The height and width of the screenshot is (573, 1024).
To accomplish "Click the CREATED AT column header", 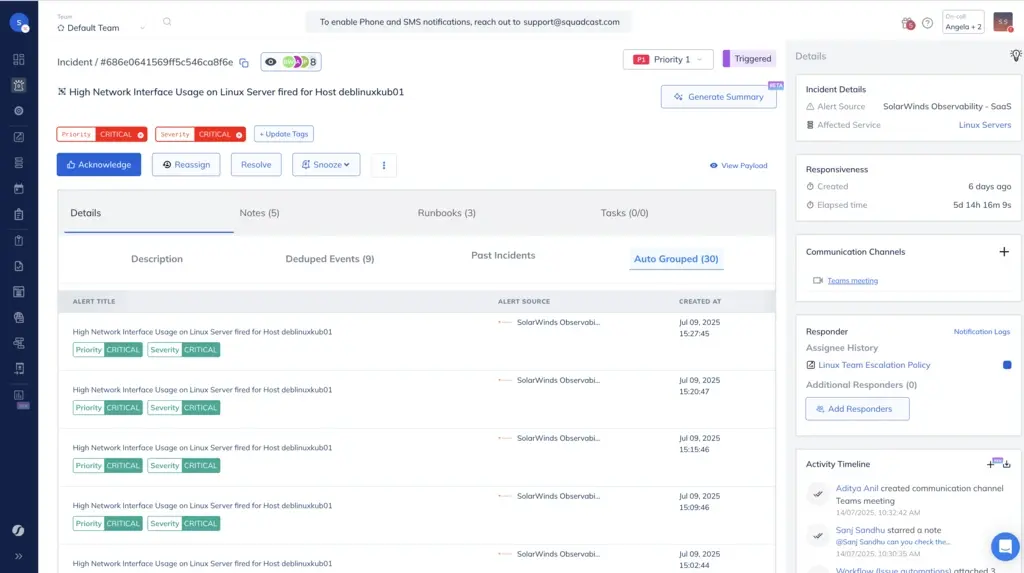I will click(699, 302).
